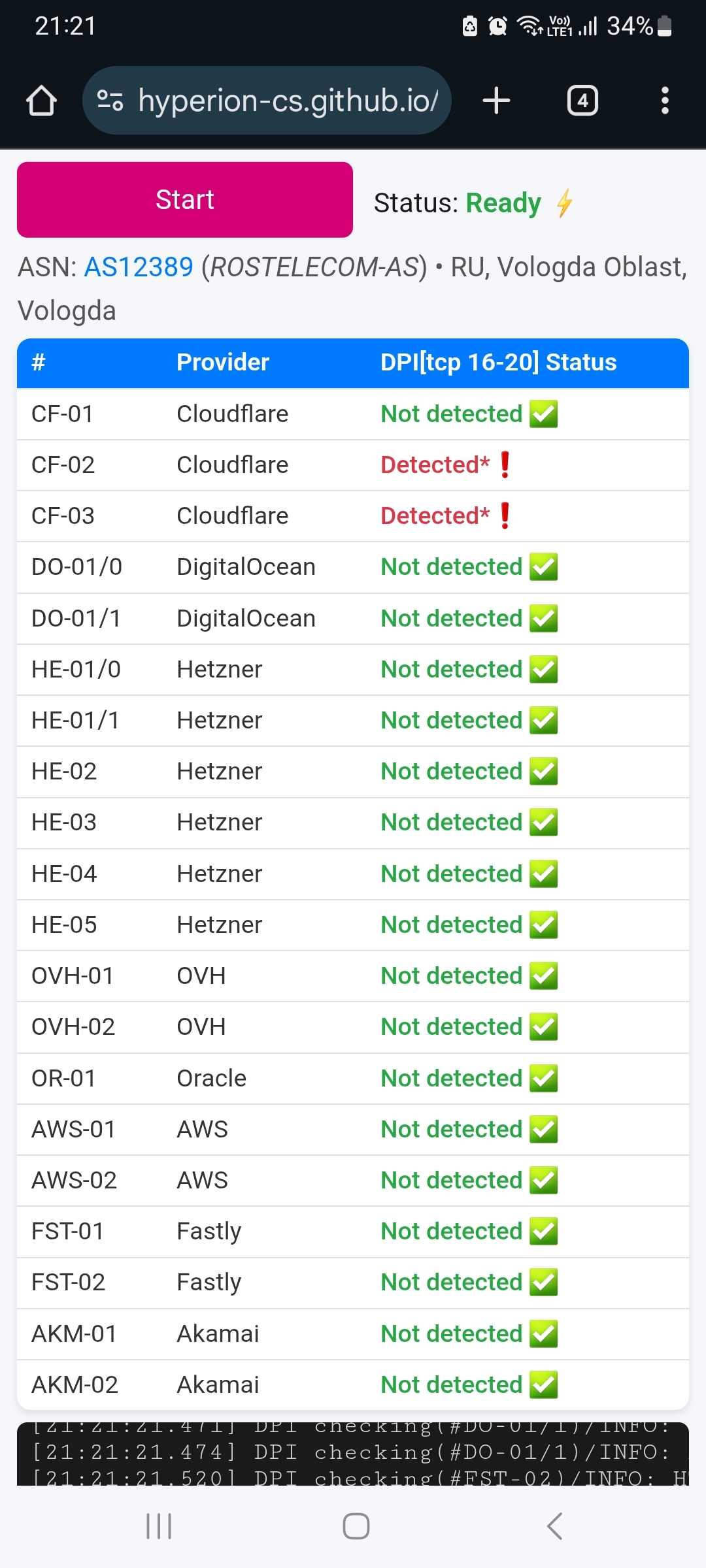Click the green checkmark for AKM-02
Image resolution: width=706 pixels, height=1568 pixels.
coord(543,1385)
